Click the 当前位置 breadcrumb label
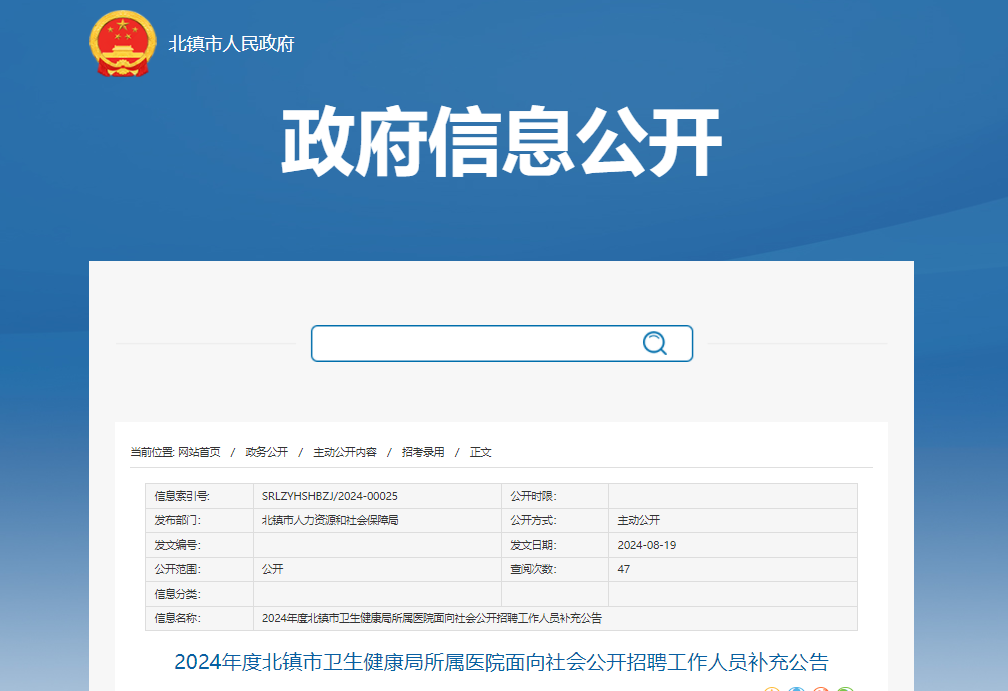The image size is (1008, 691). tap(152, 452)
